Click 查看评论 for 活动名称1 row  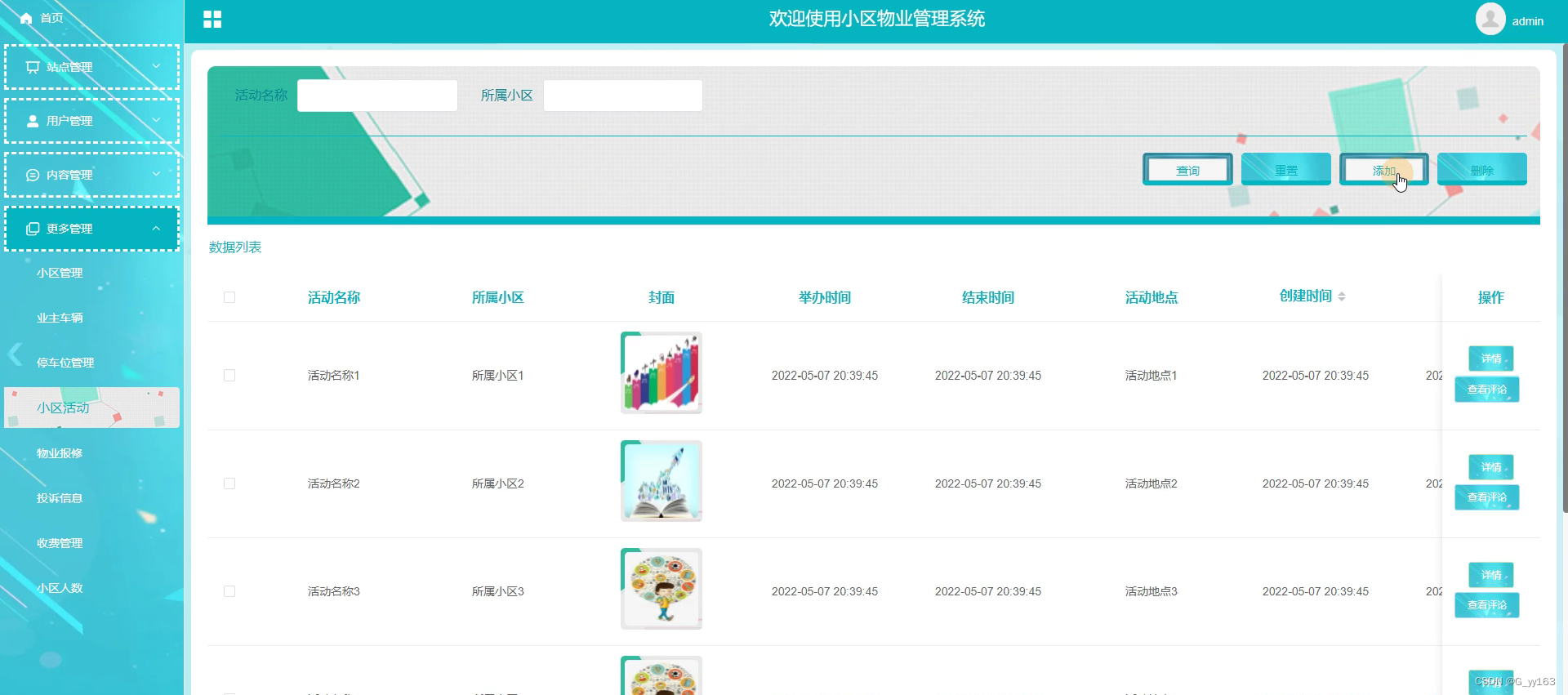coord(1487,390)
